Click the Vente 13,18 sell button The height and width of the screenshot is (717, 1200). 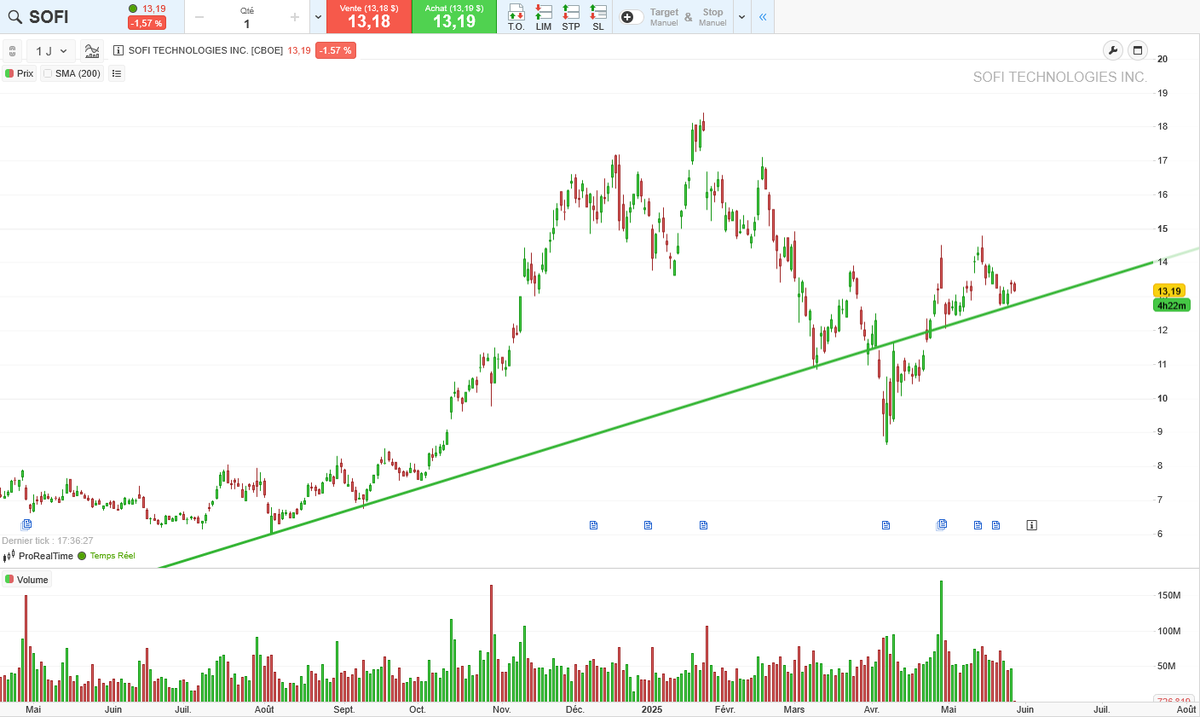(369, 17)
